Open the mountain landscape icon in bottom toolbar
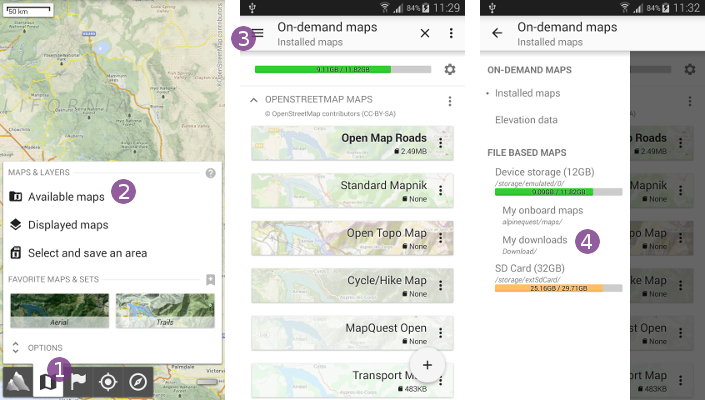 coord(17,382)
